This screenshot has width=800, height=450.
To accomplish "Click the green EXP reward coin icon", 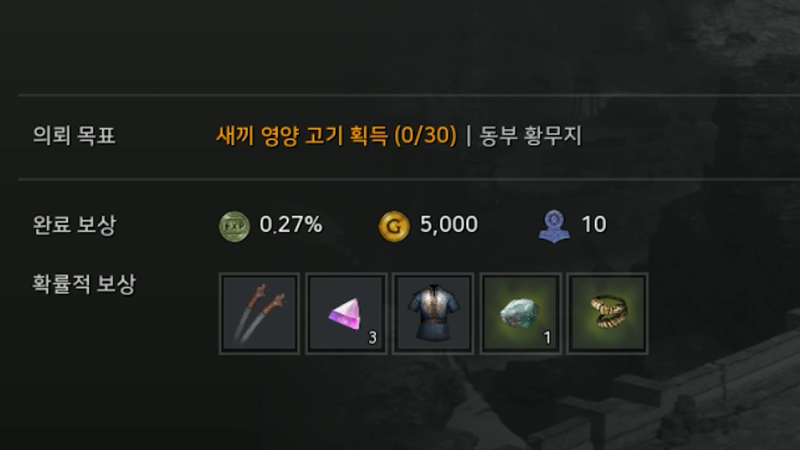I will [x=234, y=226].
